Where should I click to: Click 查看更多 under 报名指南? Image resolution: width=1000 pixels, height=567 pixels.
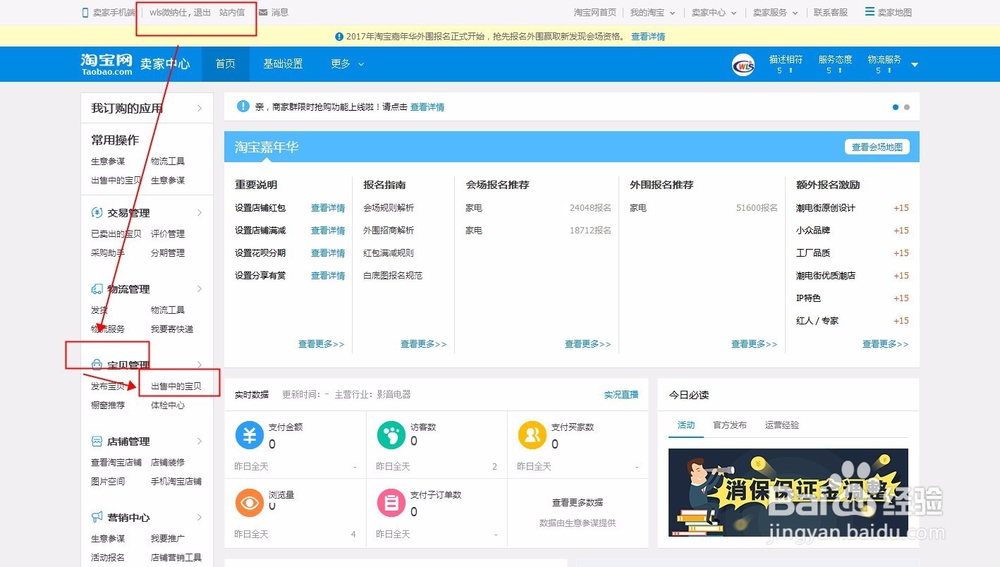[x=423, y=344]
